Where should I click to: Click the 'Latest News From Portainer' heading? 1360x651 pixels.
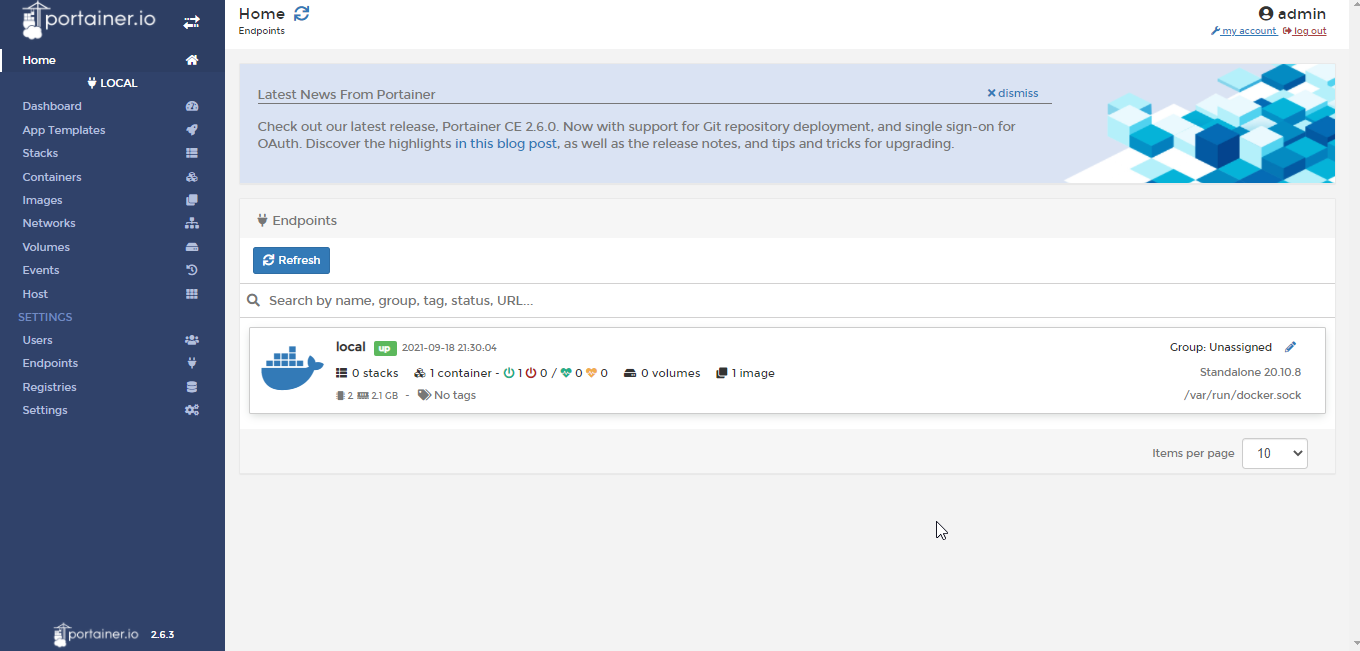(346, 95)
